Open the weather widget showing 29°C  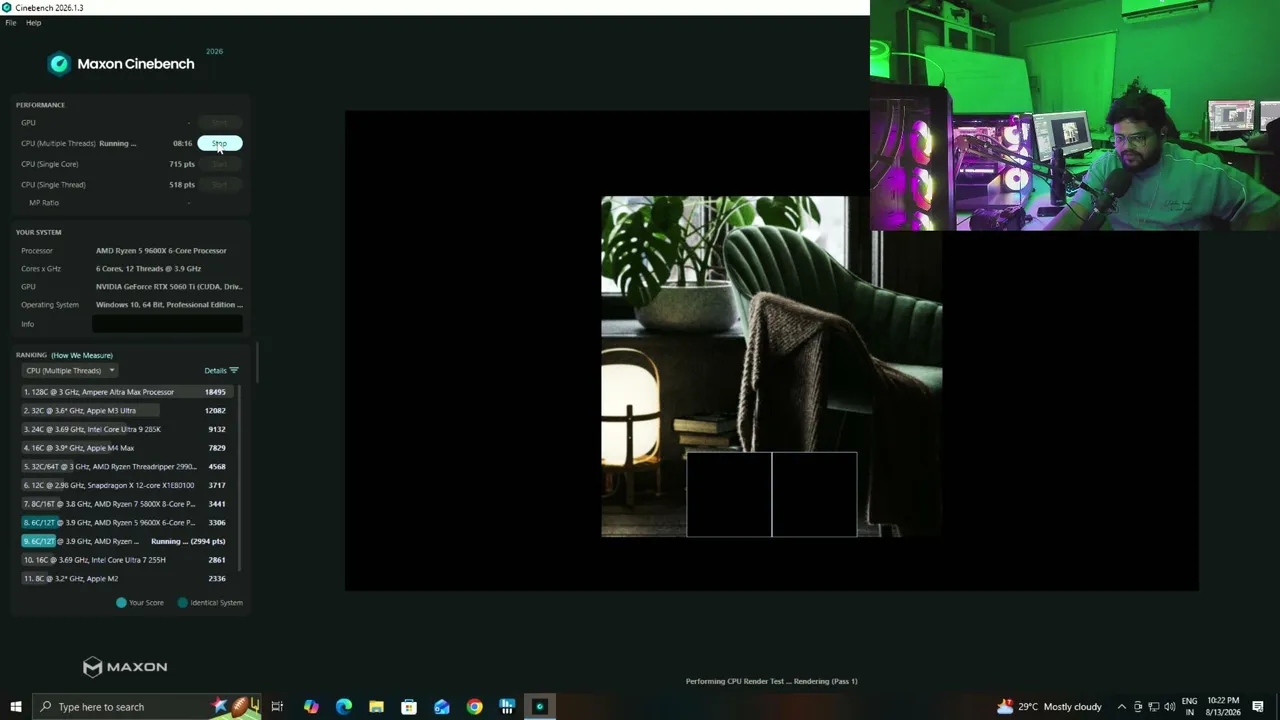point(1049,707)
